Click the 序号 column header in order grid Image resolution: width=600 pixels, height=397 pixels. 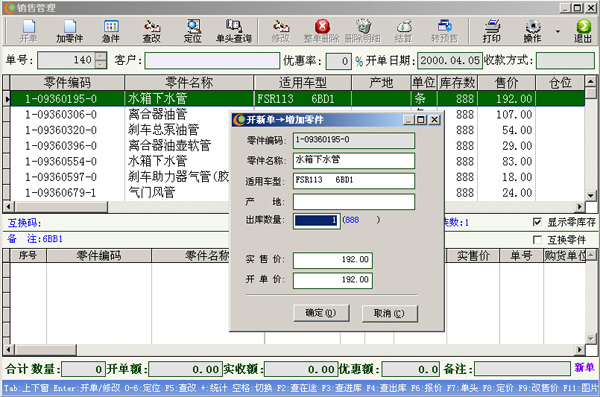[28, 256]
